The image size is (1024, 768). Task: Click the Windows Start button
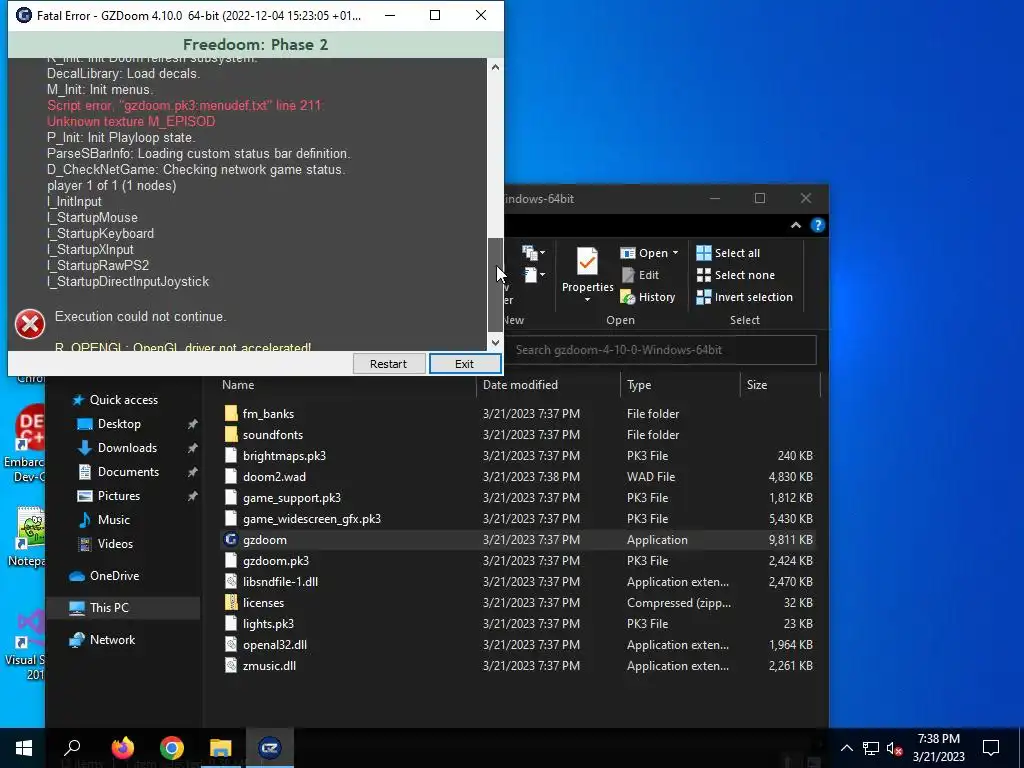point(24,748)
